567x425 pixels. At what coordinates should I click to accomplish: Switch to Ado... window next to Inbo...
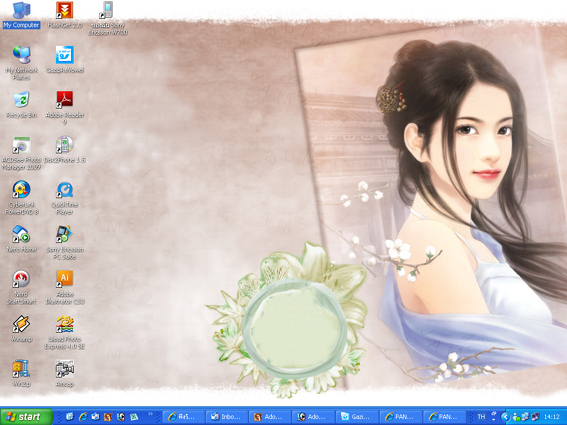270,417
